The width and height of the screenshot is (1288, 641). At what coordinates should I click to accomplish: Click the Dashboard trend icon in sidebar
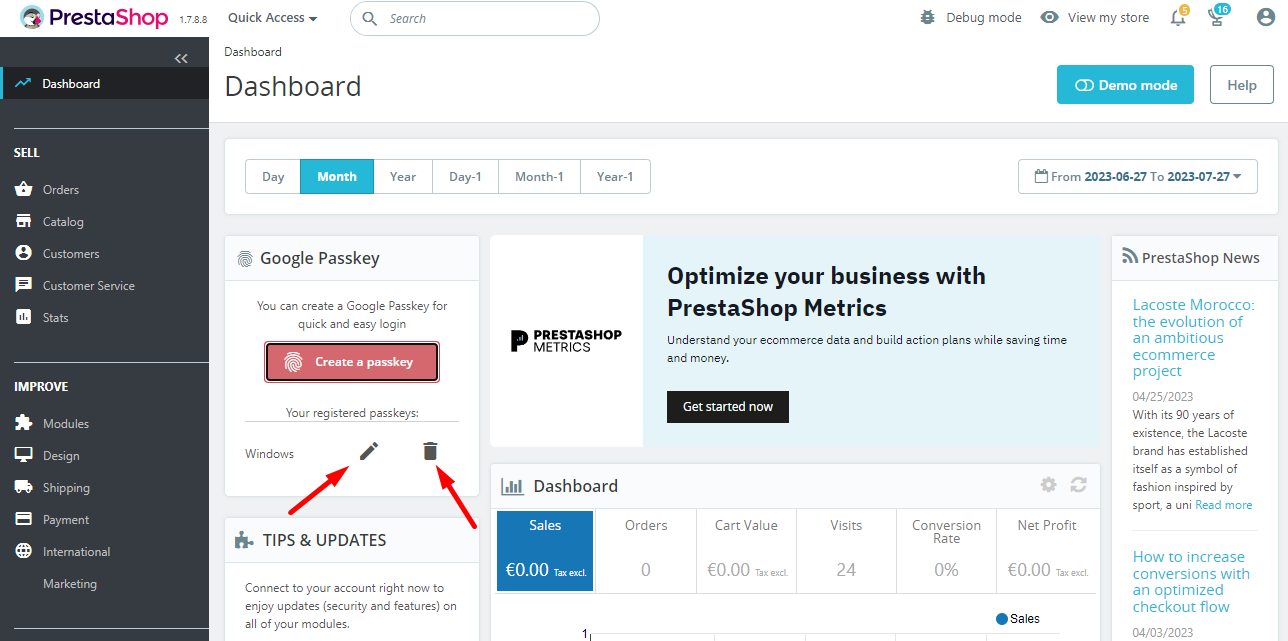click(23, 83)
